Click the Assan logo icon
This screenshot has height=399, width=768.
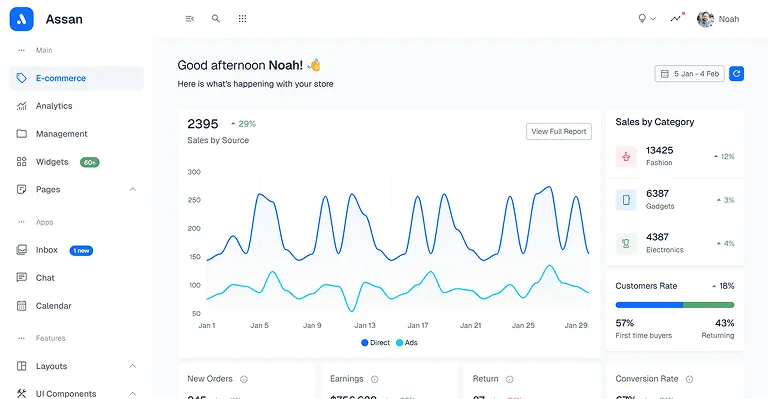22,19
